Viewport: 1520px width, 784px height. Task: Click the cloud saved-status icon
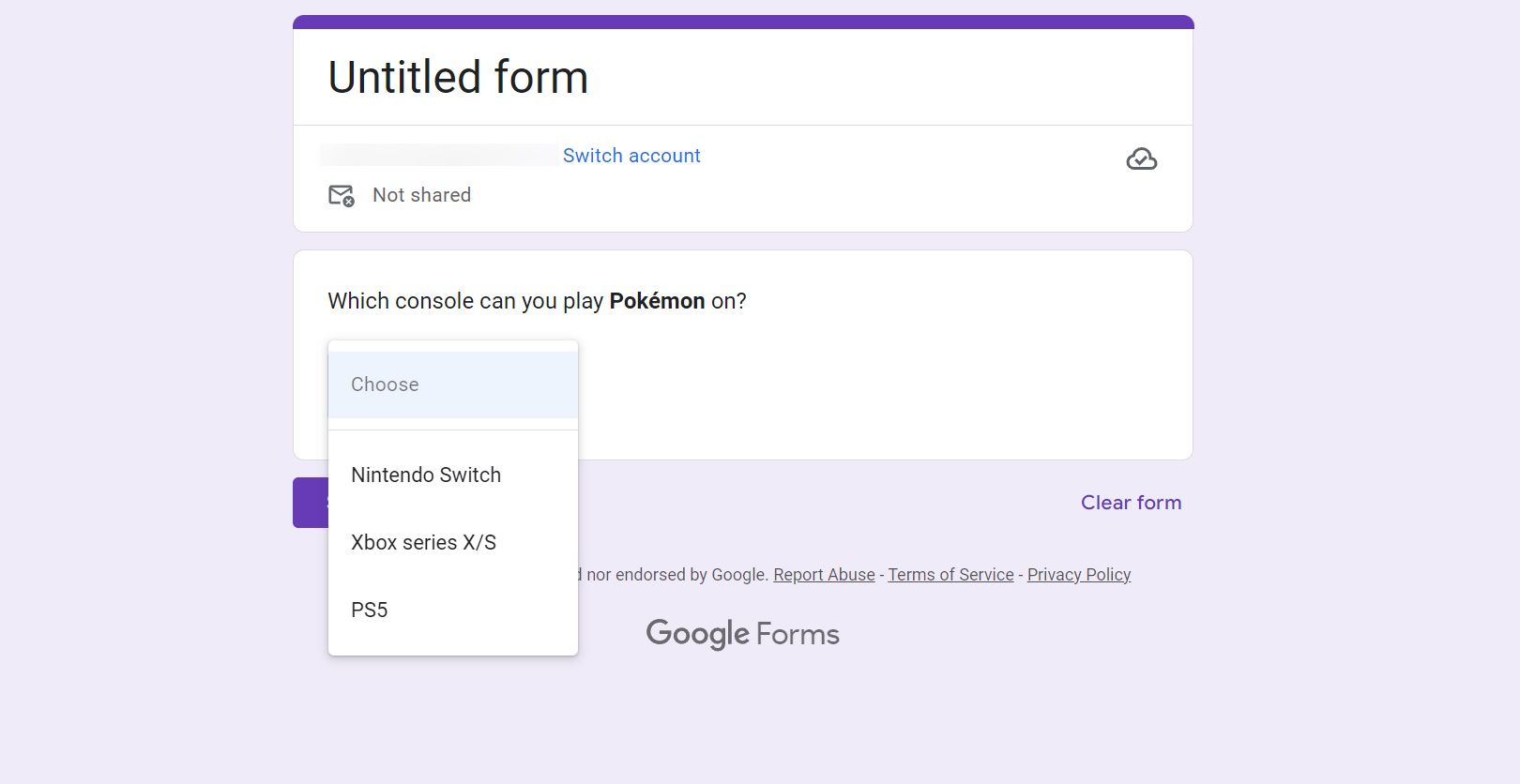(1141, 159)
